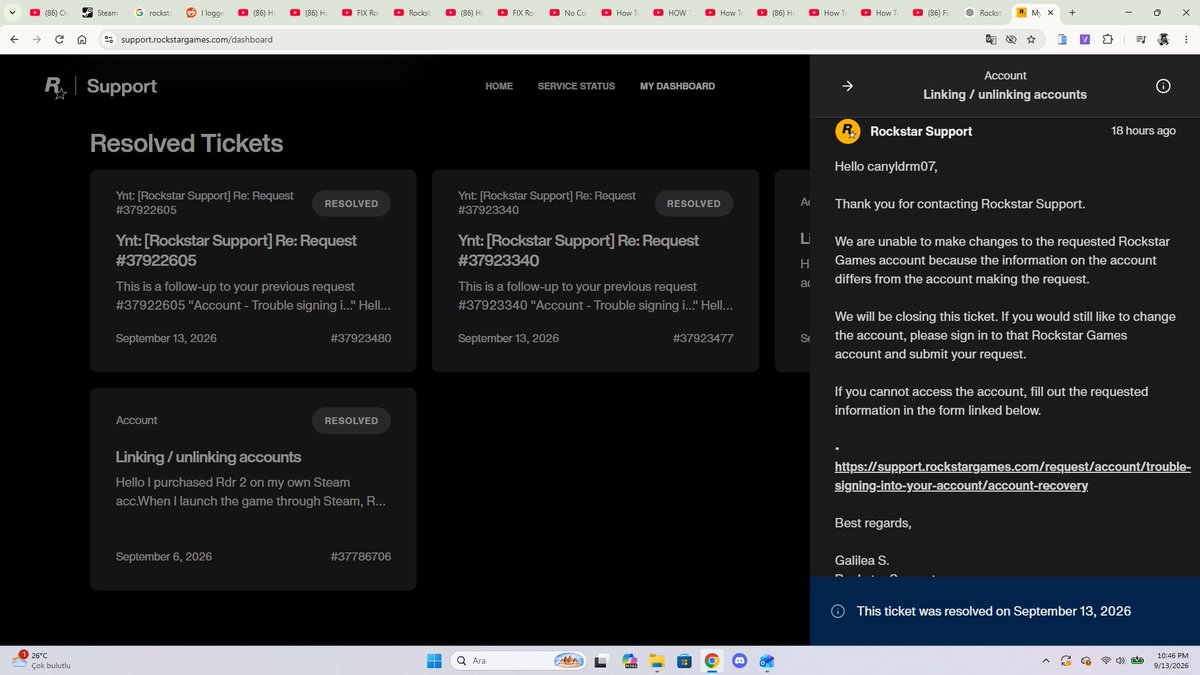Switch to the 'I logge' Reddit browser tab
This screenshot has width=1200, height=675.
click(206, 13)
